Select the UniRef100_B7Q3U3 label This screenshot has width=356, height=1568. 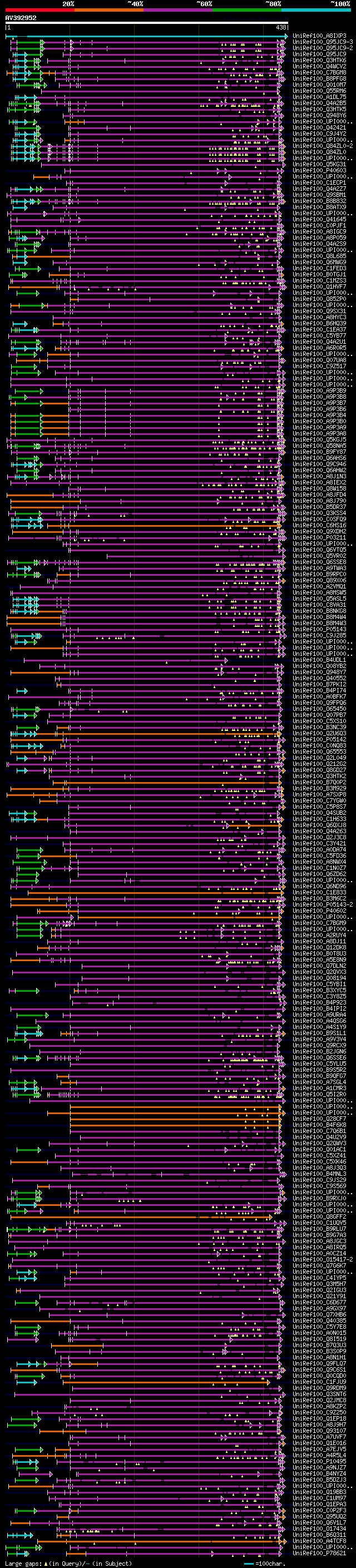click(319, 1344)
